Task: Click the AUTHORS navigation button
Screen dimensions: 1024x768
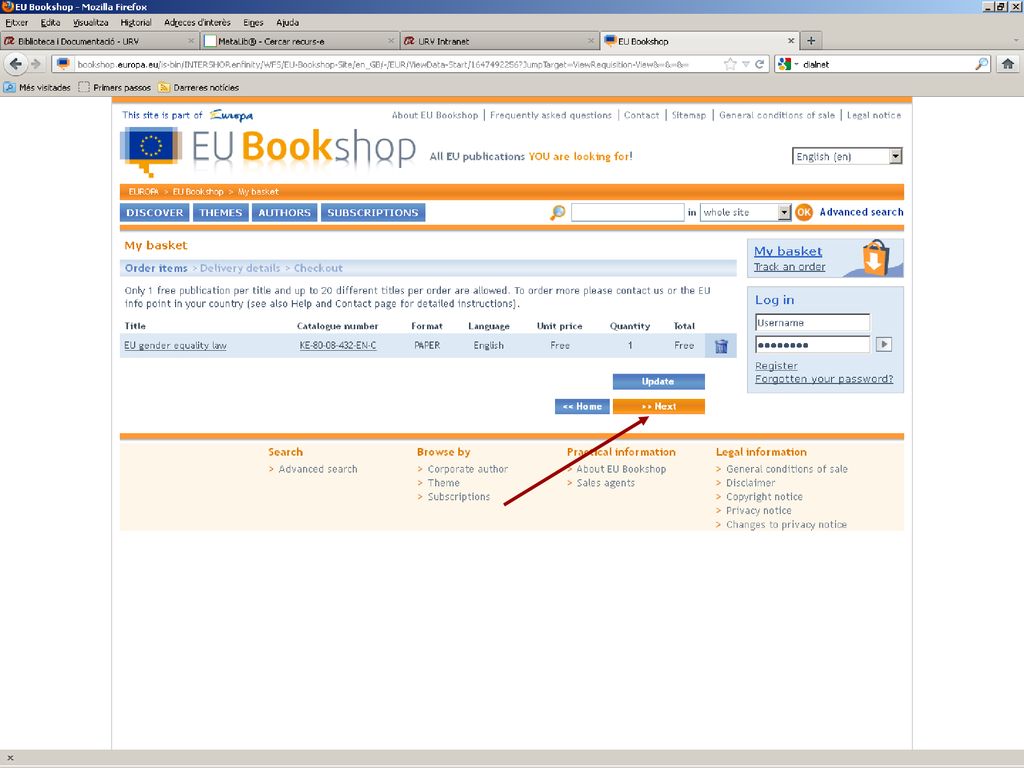Action: [x=285, y=212]
